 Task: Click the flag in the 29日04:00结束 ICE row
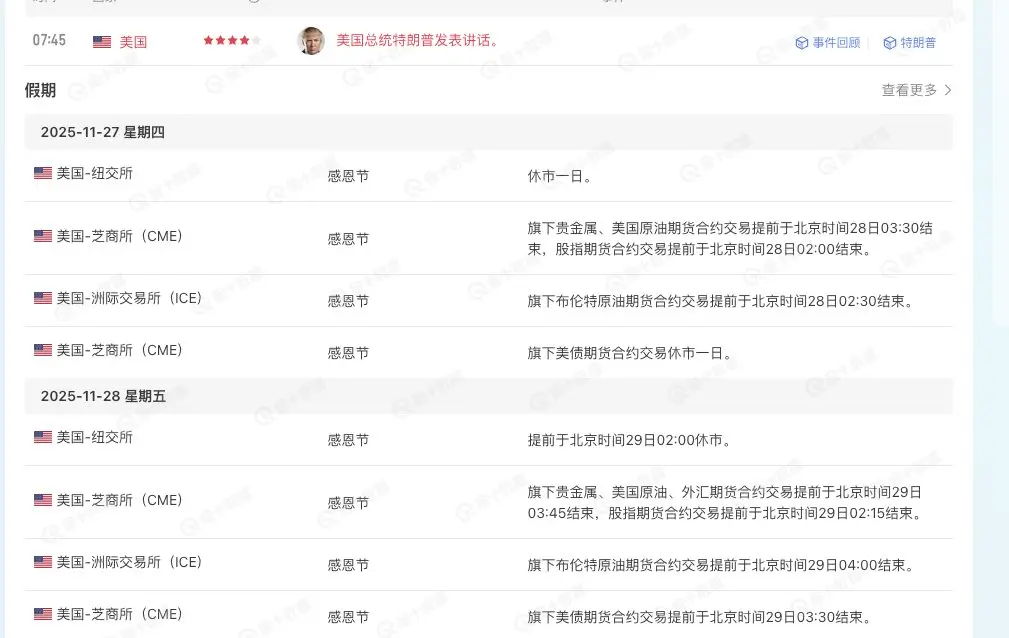coord(42,562)
